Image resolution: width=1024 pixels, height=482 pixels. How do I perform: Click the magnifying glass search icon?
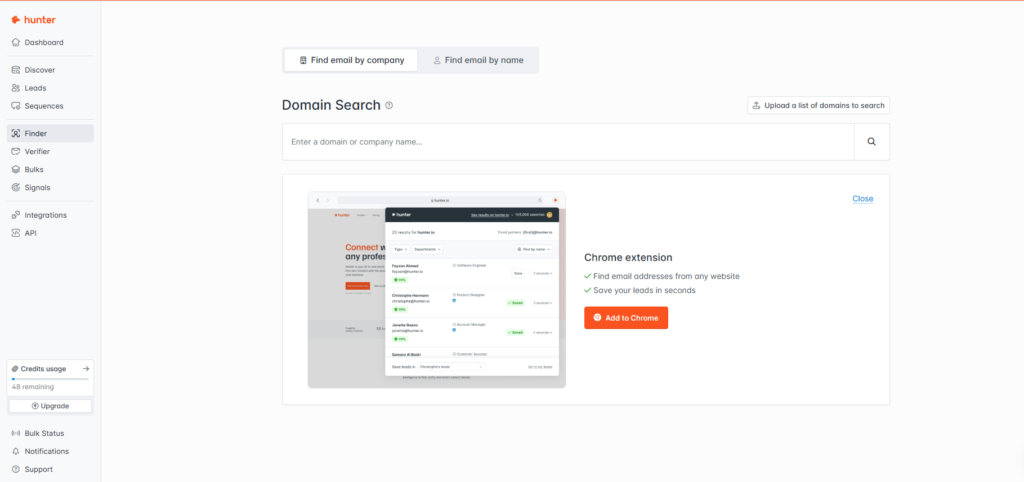coord(871,142)
